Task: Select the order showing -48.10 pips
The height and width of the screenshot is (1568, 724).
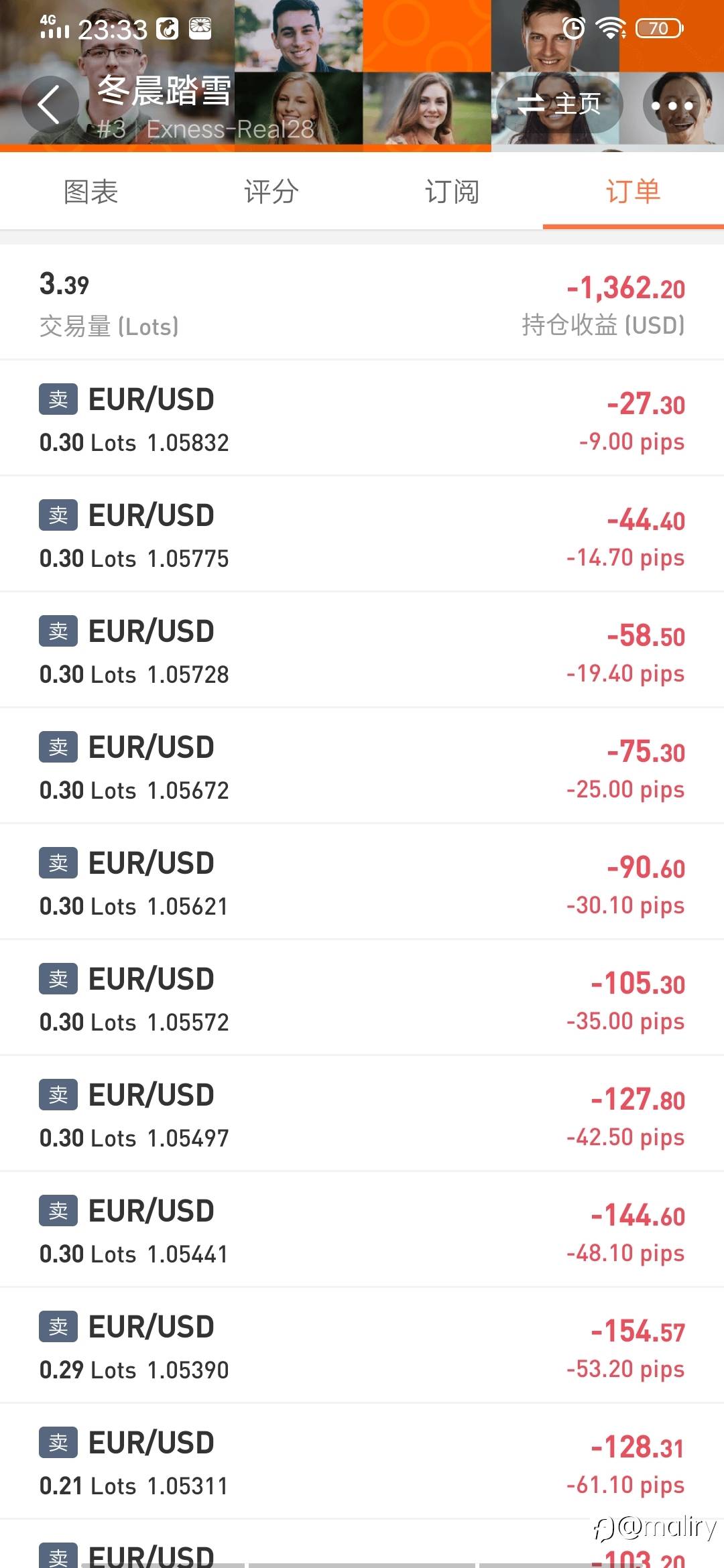Action: point(362,1230)
